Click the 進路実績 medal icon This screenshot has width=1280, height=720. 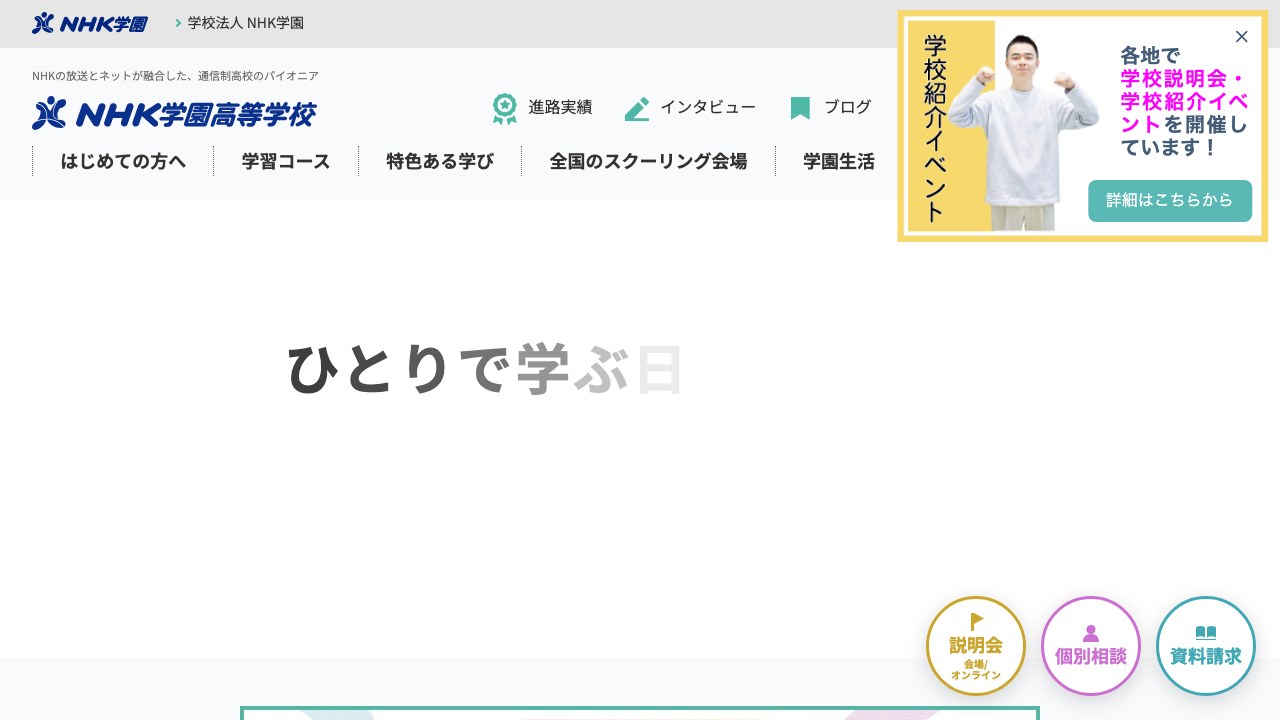[505, 108]
